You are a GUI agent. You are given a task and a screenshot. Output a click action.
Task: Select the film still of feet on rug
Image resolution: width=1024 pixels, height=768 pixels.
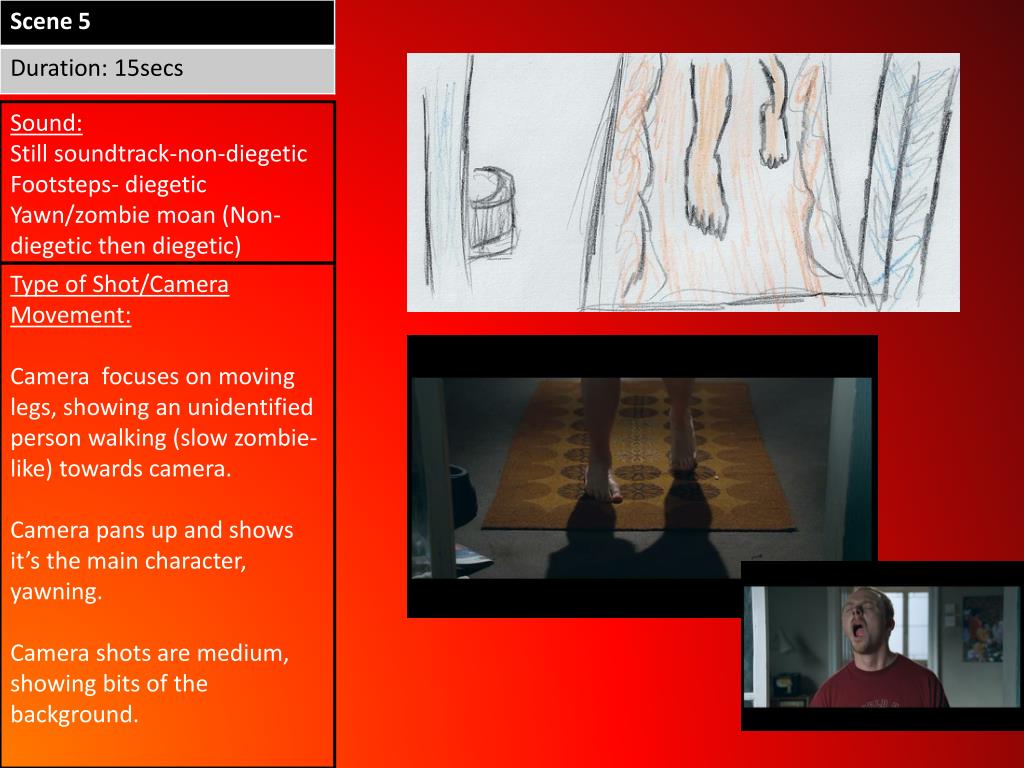pyautogui.click(x=642, y=476)
